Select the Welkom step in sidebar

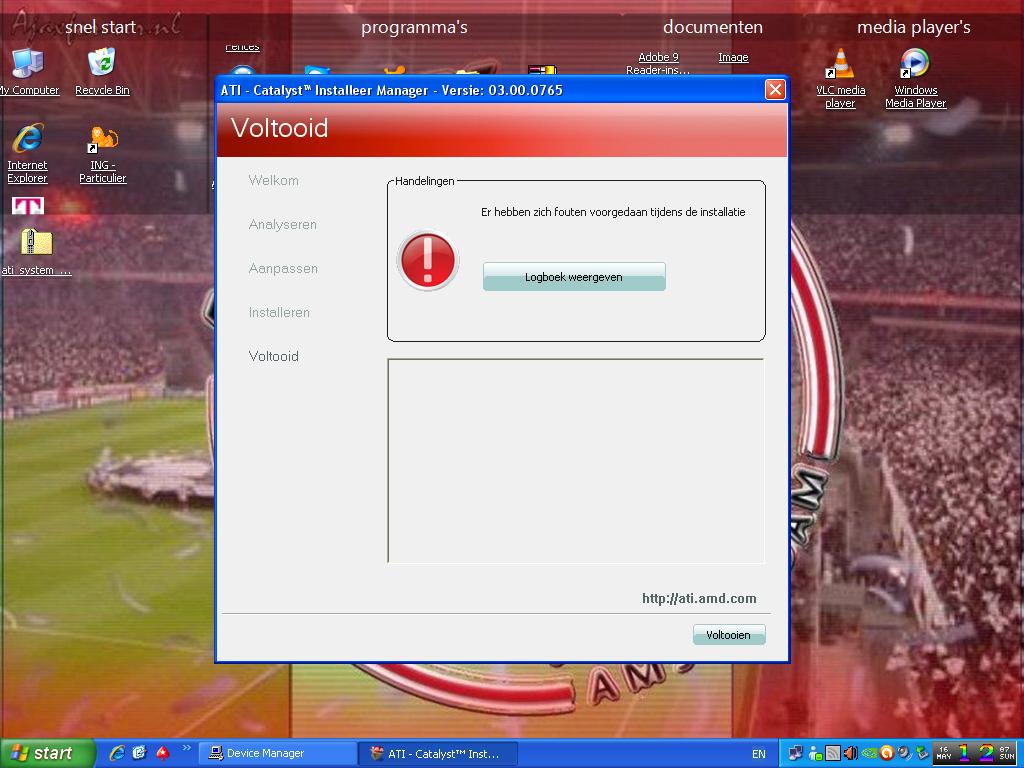click(274, 180)
